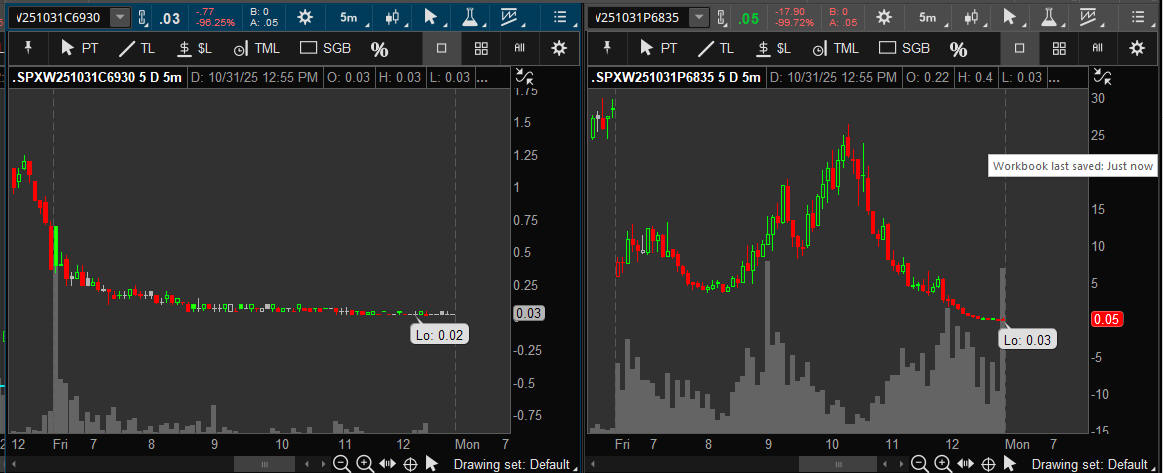Expand the symbol dropdown for left chart

coord(120,17)
